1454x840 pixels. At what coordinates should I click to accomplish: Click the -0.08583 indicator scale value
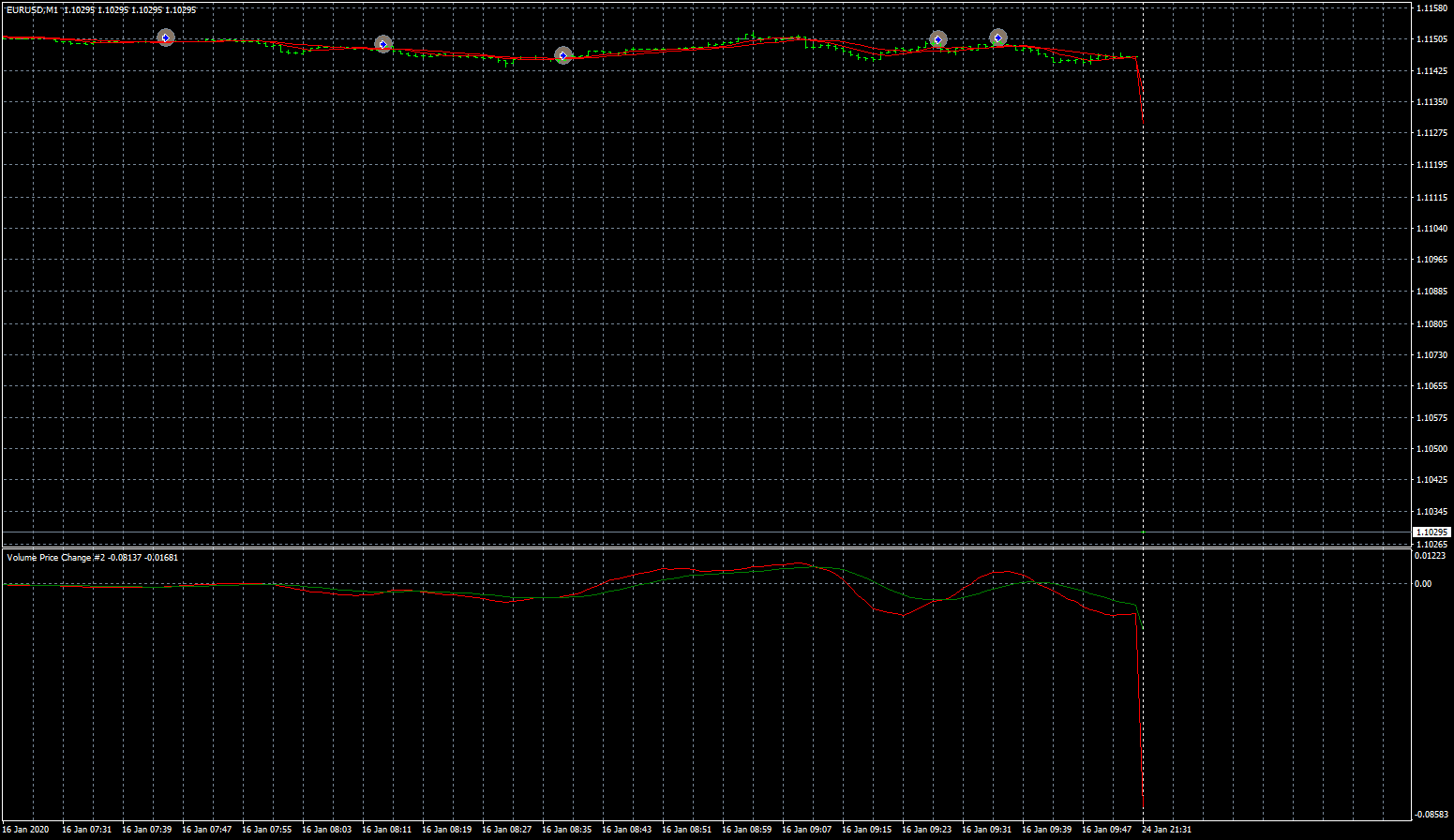(x=1431, y=814)
